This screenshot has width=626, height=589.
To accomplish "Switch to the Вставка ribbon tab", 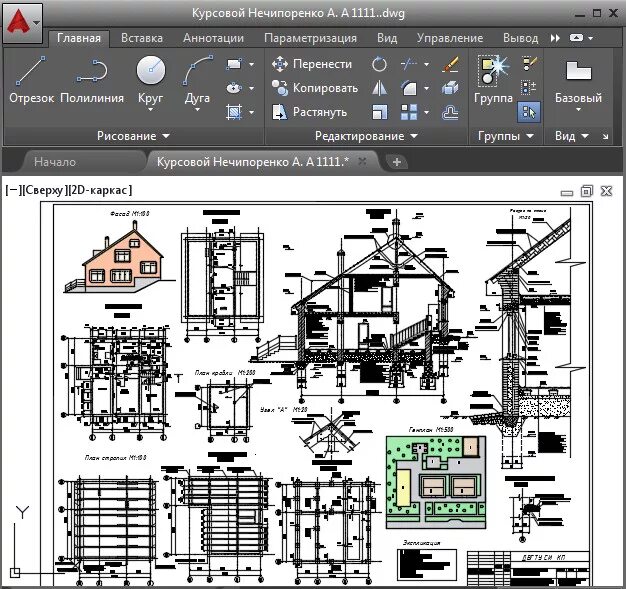I will point(142,38).
